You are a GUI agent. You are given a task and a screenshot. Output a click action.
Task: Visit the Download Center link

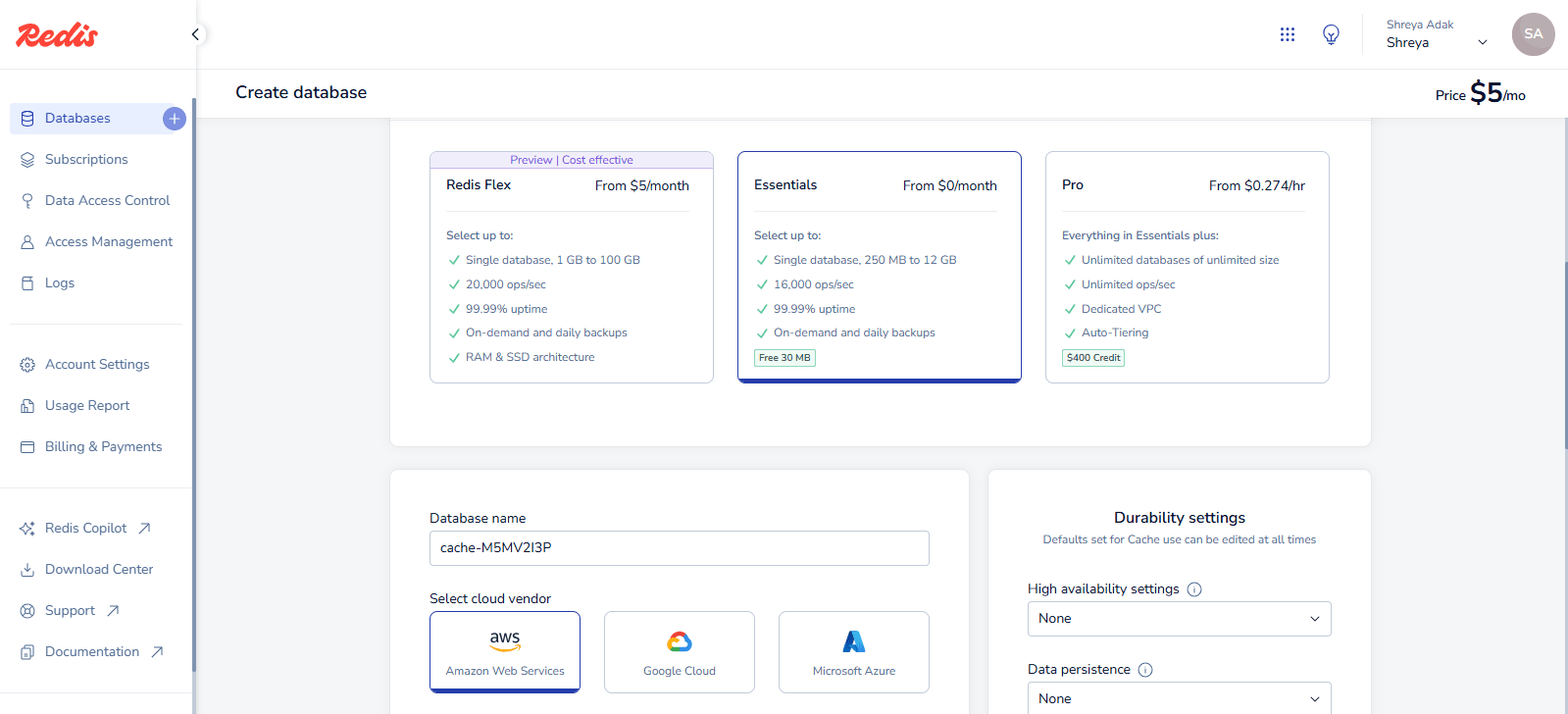pyautogui.click(x=99, y=570)
